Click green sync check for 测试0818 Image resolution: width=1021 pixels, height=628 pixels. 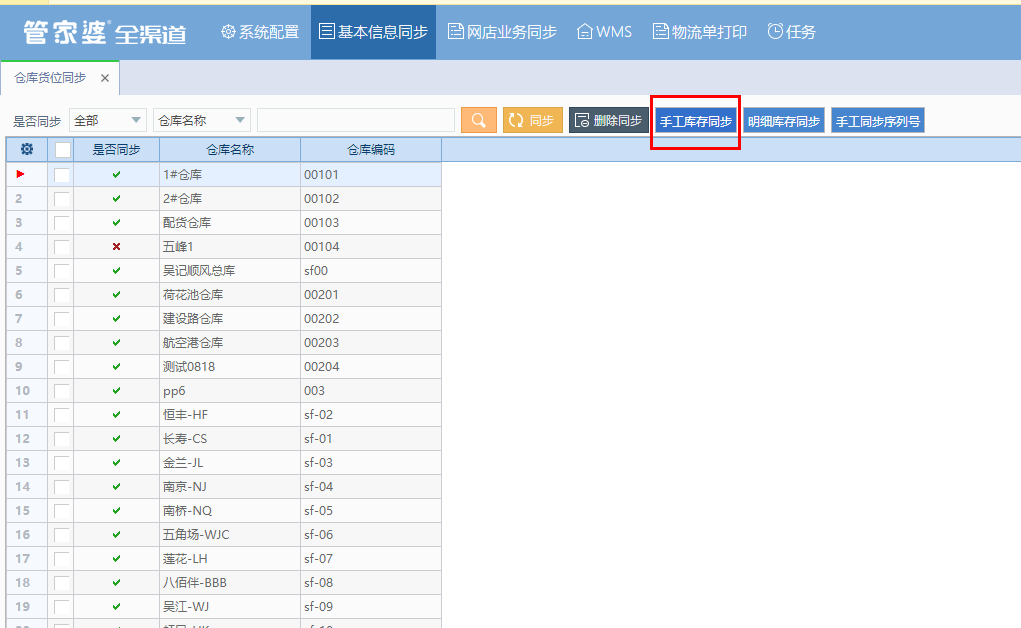point(117,367)
